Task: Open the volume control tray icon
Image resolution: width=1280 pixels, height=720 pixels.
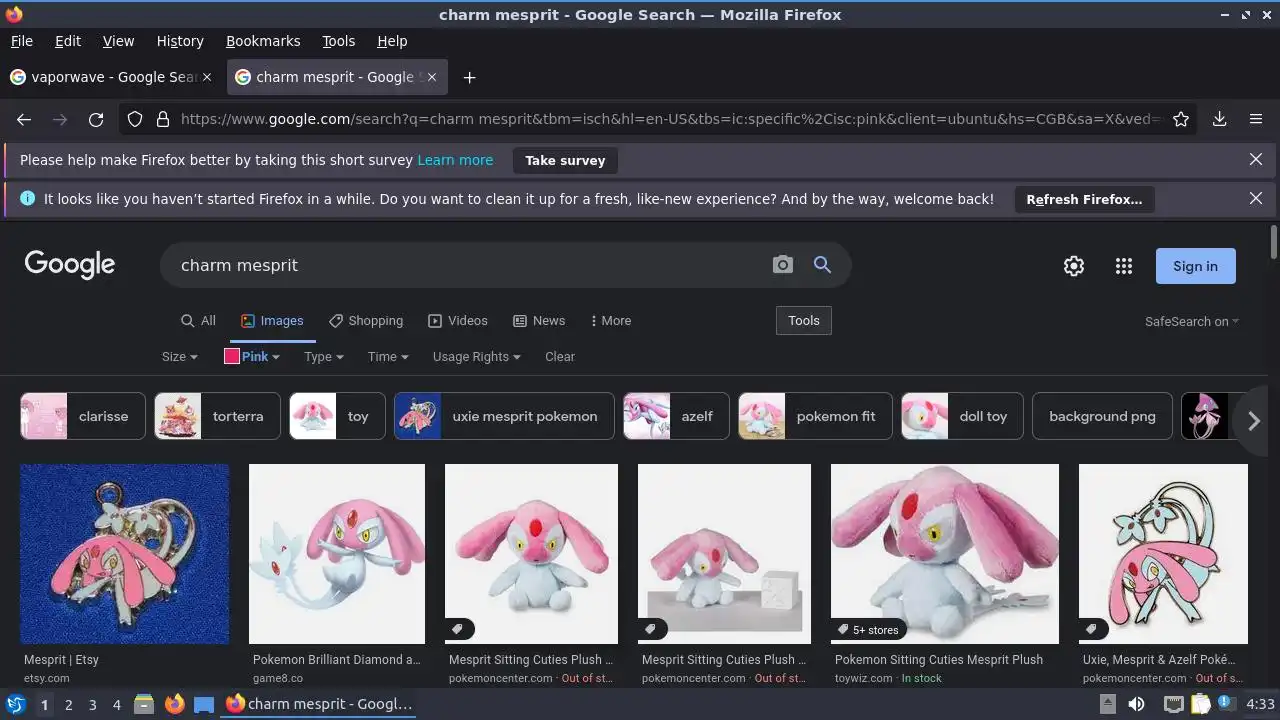Action: pos(1136,704)
